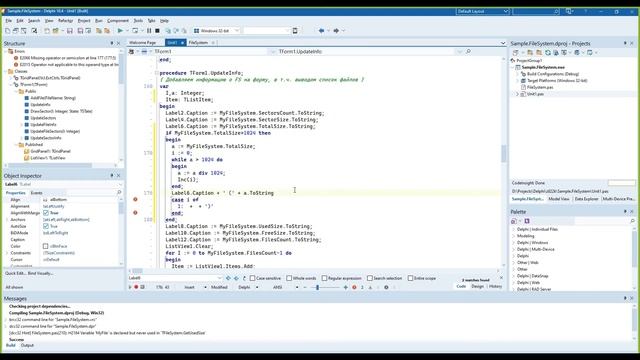The width and height of the screenshot is (640, 360).
Task: Open the TForm1.UpdateInfo method dropdown
Action: click(x=460, y=51)
